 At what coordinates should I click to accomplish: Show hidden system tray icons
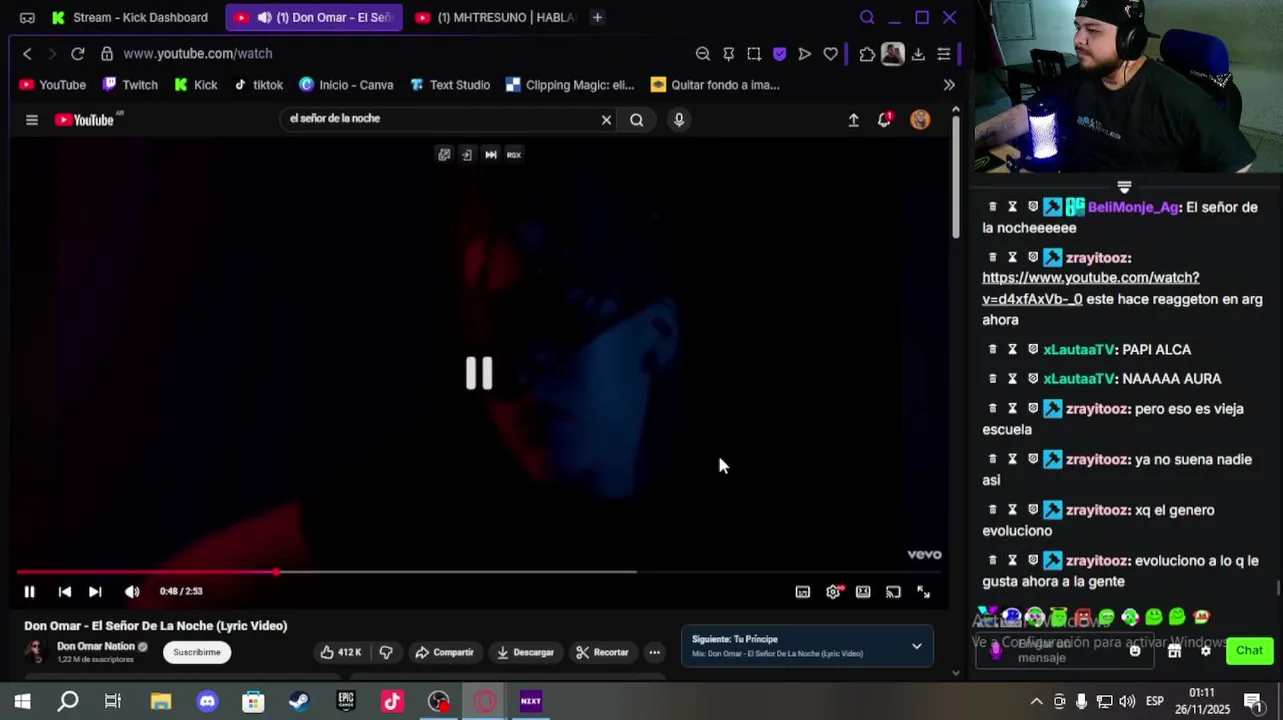click(x=1036, y=702)
